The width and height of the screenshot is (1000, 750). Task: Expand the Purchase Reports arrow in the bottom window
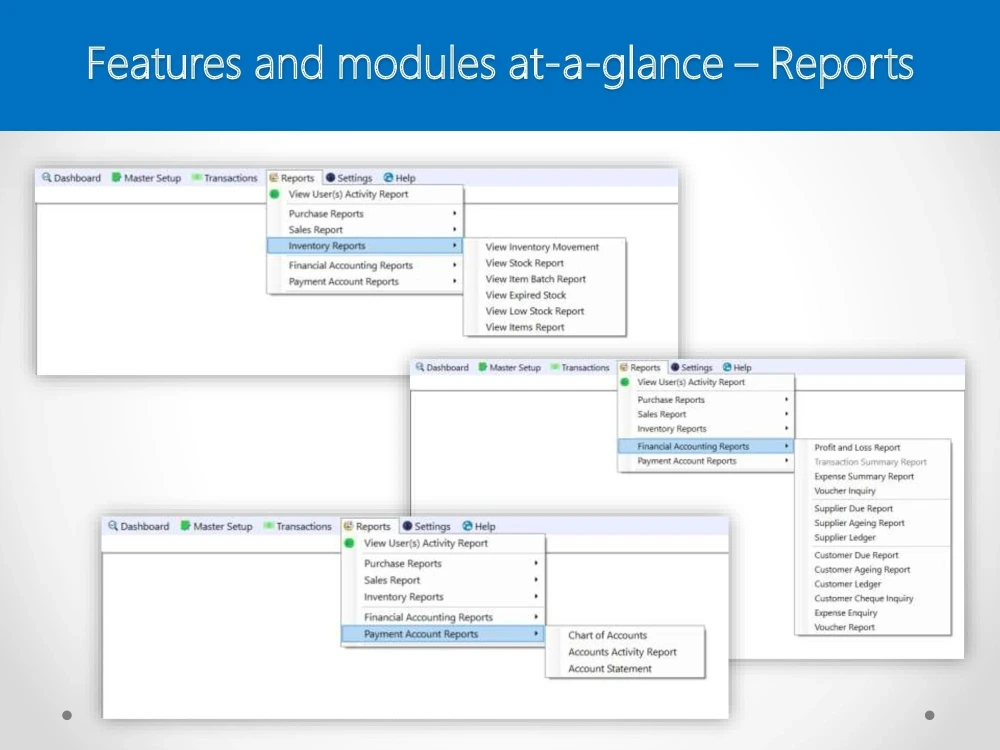pyautogui.click(x=536, y=563)
